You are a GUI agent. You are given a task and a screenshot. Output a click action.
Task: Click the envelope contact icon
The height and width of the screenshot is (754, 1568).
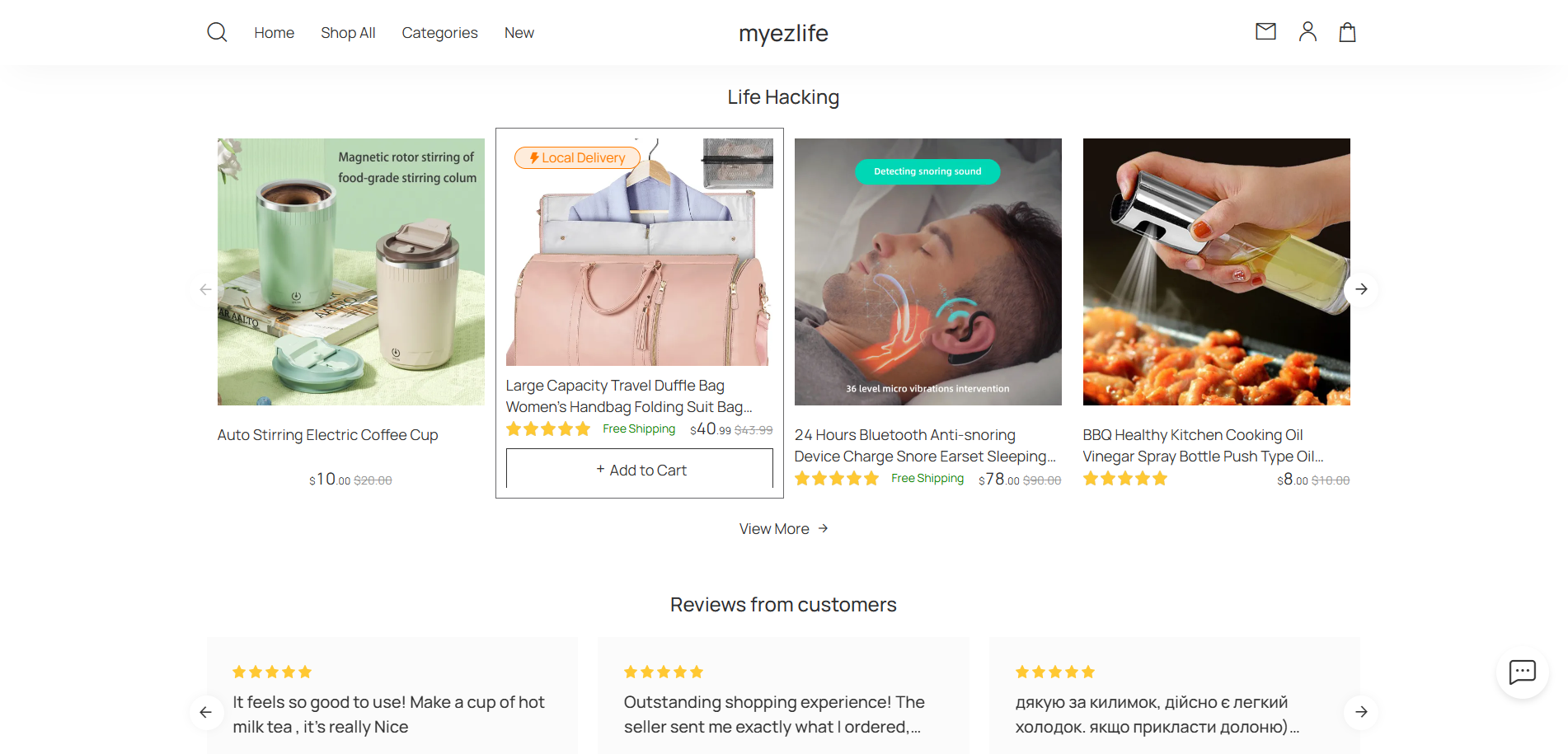click(x=1265, y=31)
